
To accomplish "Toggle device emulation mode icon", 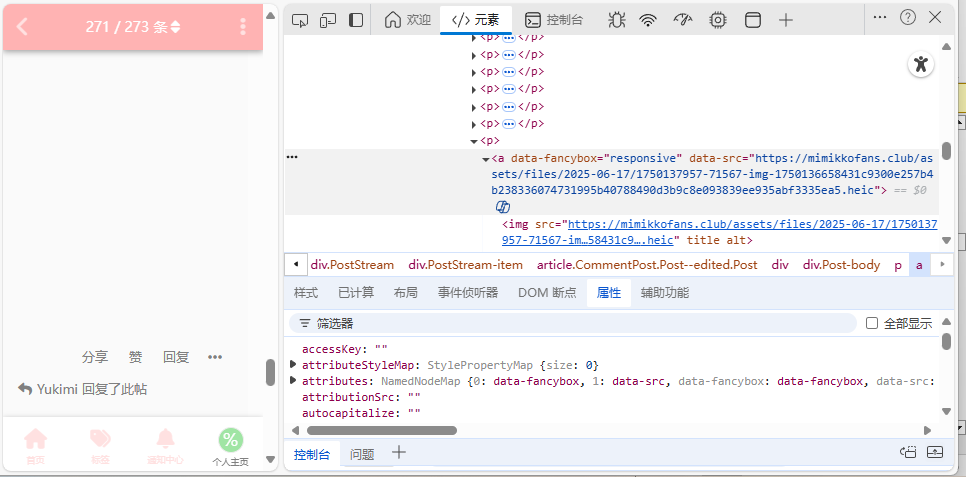I will [x=328, y=19].
